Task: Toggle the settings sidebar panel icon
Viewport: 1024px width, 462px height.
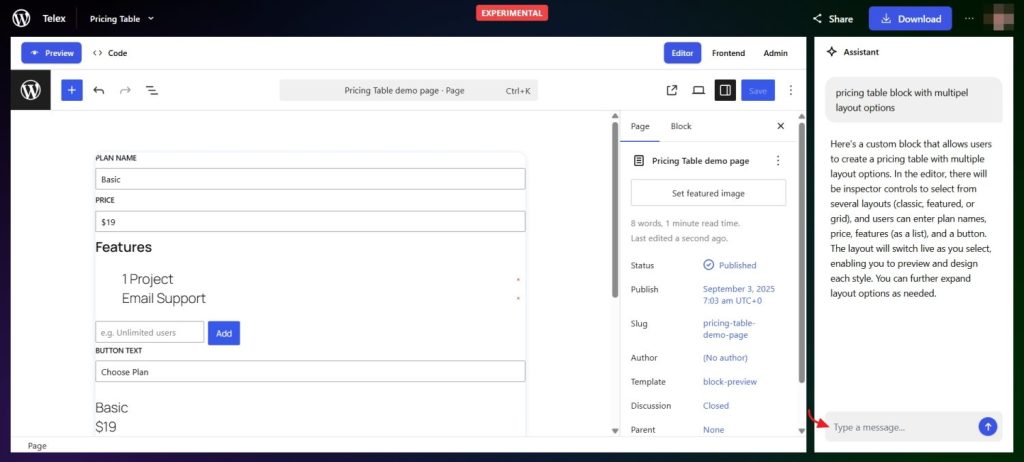Action: coord(725,90)
